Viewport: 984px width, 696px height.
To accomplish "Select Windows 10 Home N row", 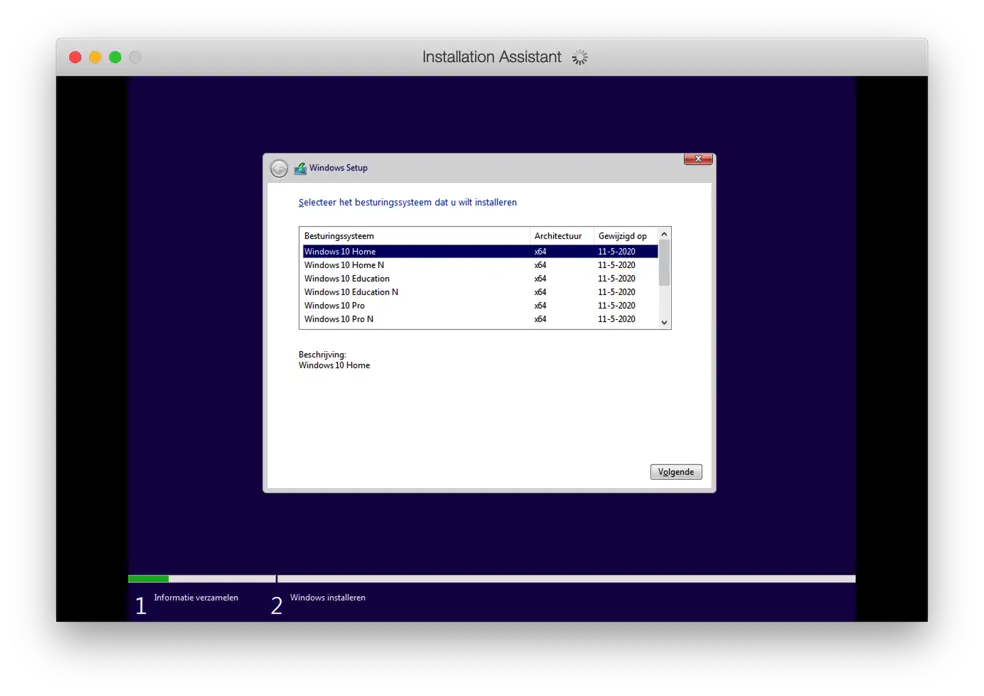I will (480, 265).
